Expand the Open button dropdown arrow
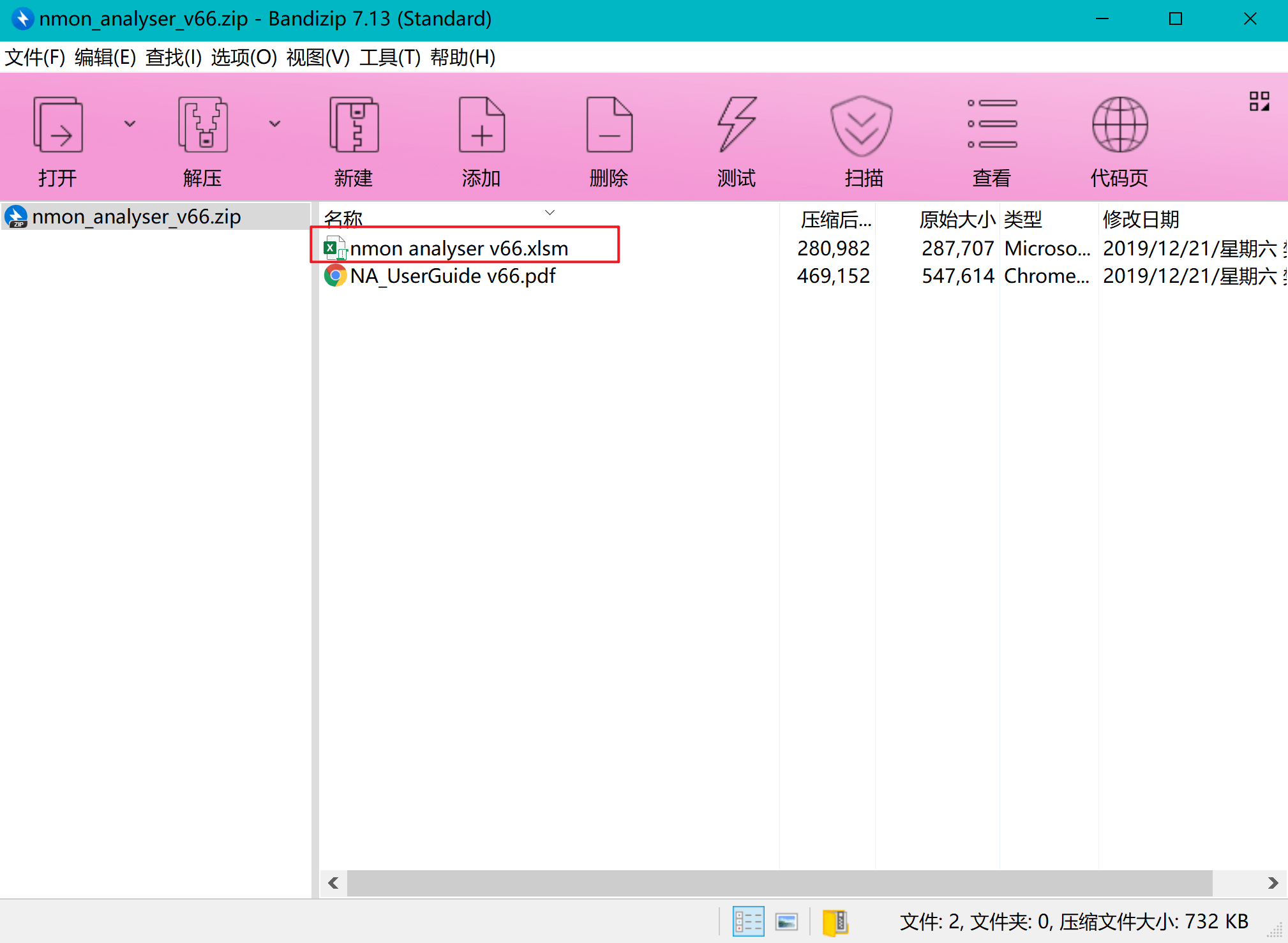Viewport: 1288px width, 943px height. [130, 124]
